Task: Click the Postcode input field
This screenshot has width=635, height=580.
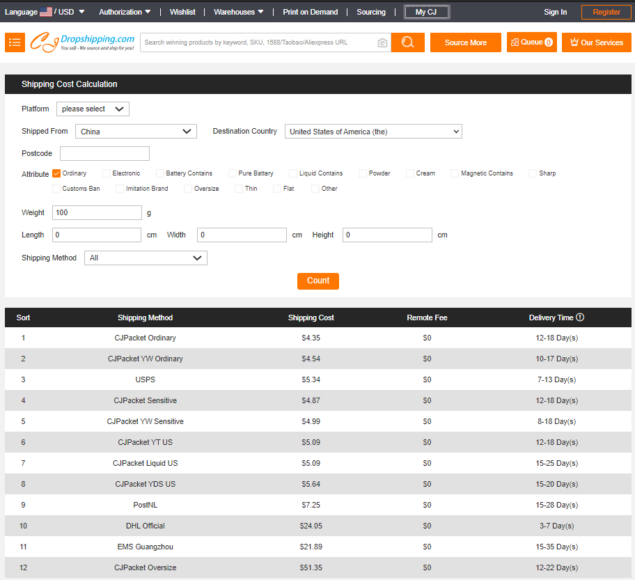Action: (x=105, y=154)
